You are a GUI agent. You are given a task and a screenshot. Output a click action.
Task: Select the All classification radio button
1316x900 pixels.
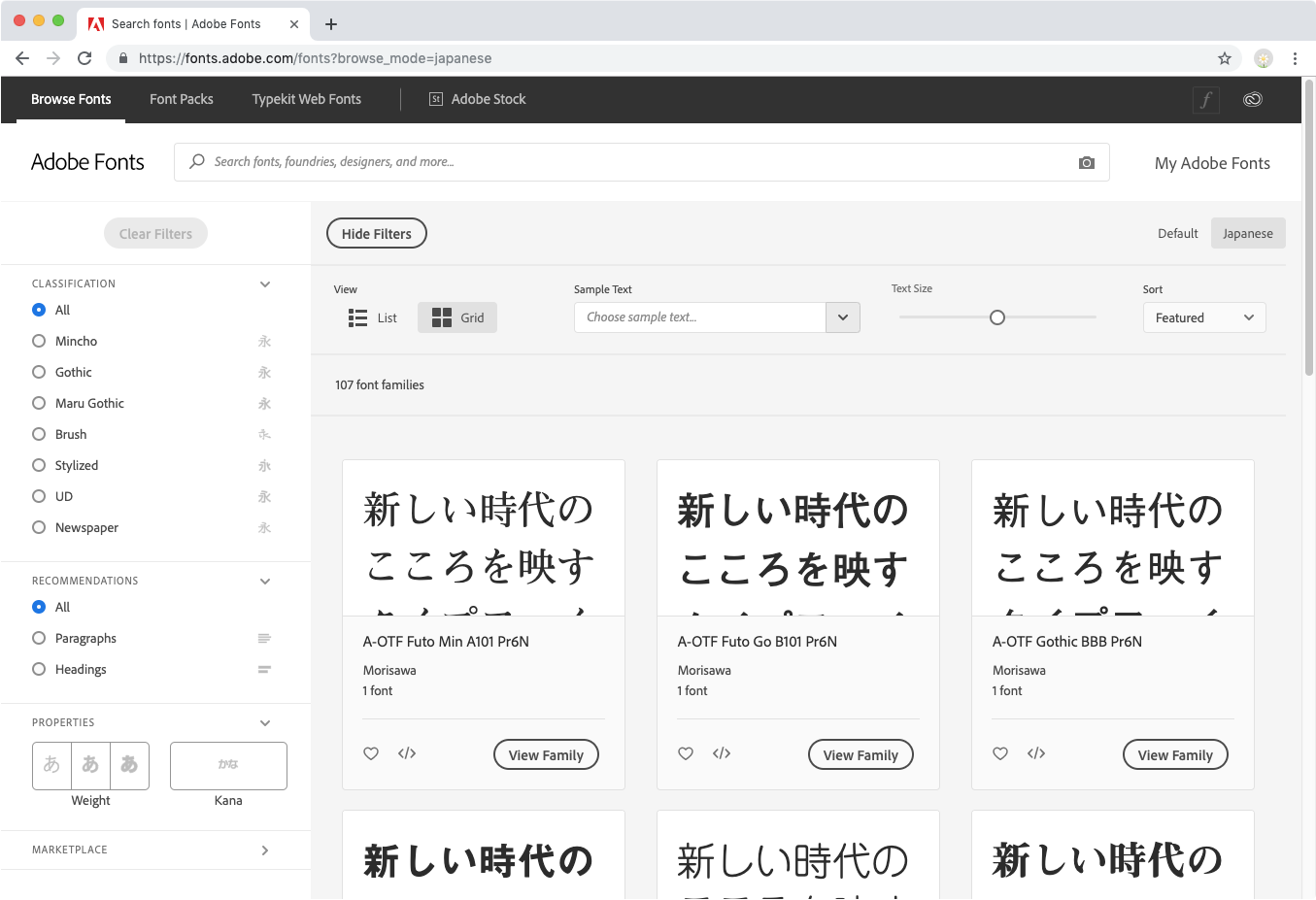39,310
